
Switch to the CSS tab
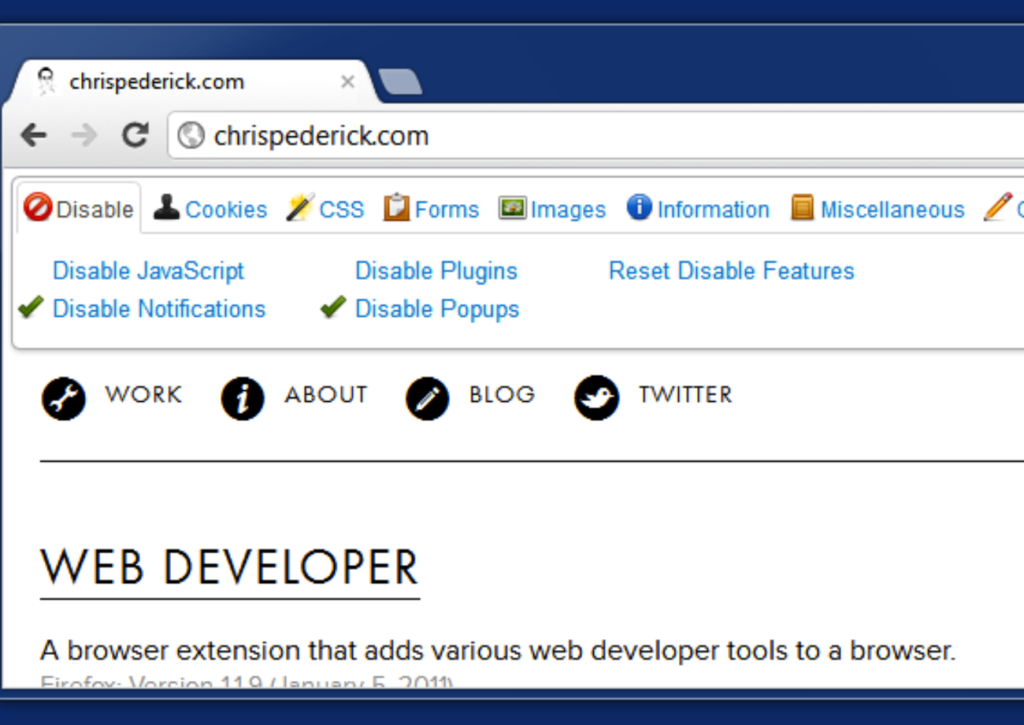[x=325, y=209]
